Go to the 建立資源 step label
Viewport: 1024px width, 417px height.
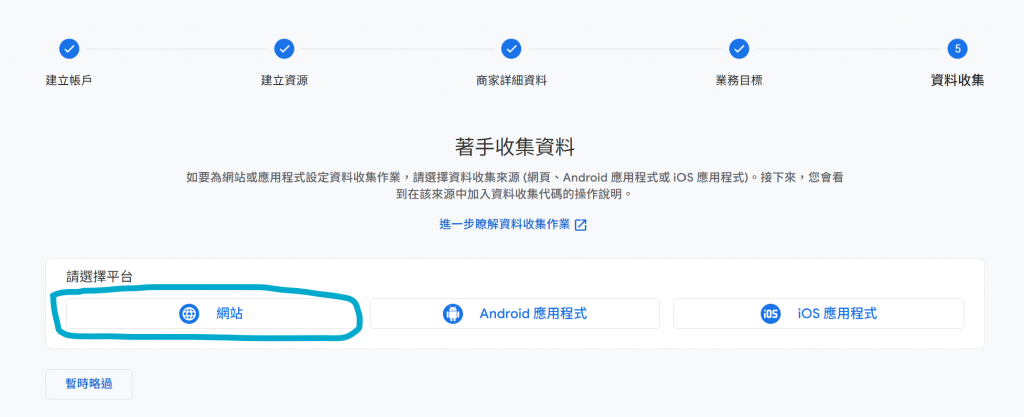(284, 81)
